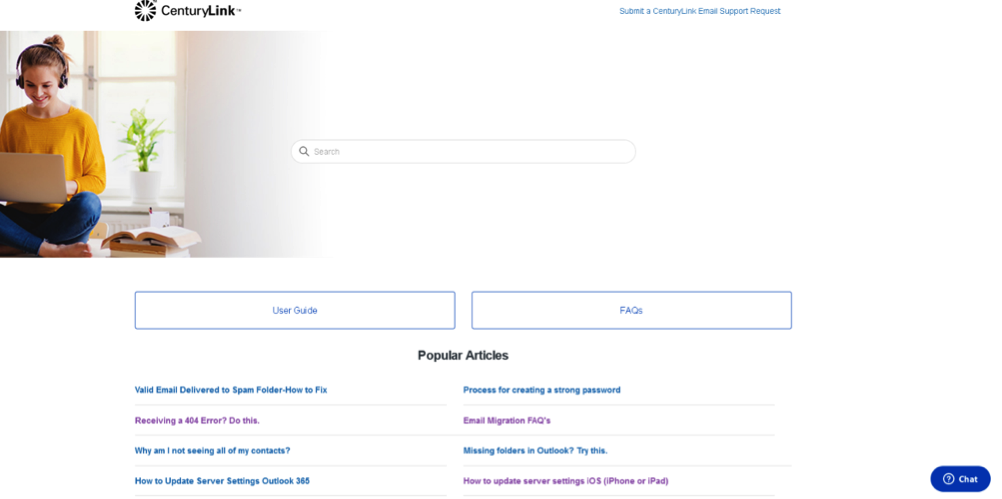This screenshot has width=1002, height=499.
Task: Click the Popular Articles heading
Action: pos(463,355)
